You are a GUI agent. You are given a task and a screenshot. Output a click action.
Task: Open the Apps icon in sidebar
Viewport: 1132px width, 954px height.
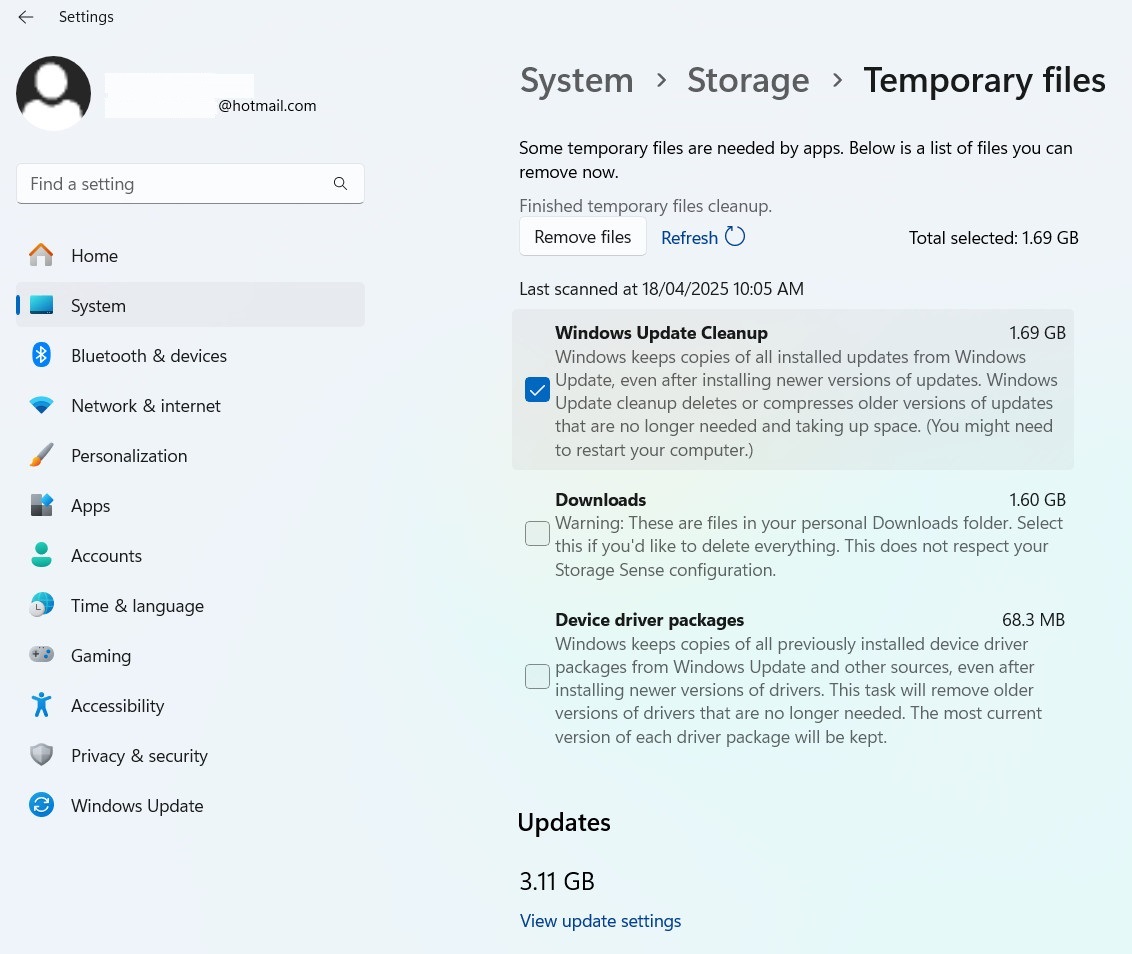click(x=41, y=506)
